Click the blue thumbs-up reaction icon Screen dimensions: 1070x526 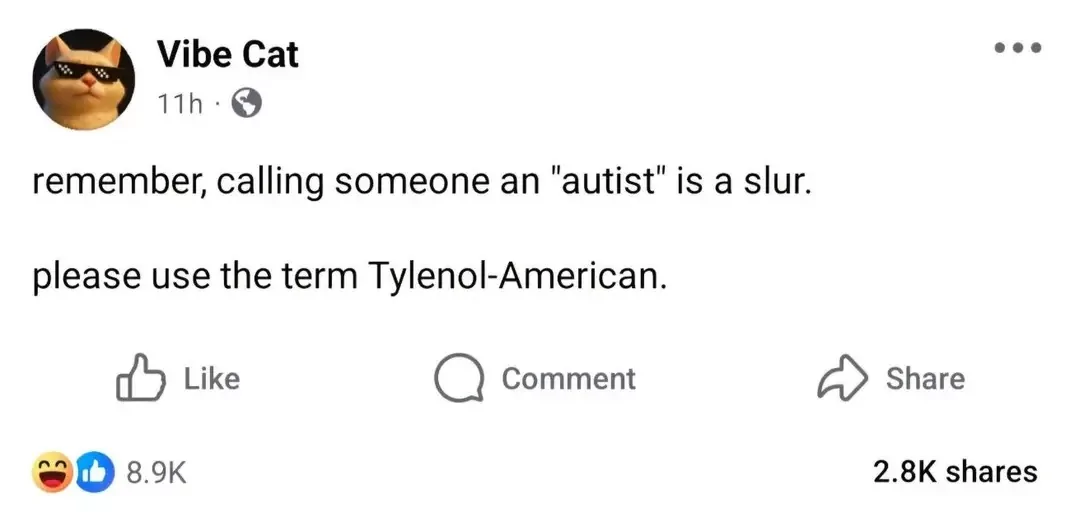click(x=92, y=472)
